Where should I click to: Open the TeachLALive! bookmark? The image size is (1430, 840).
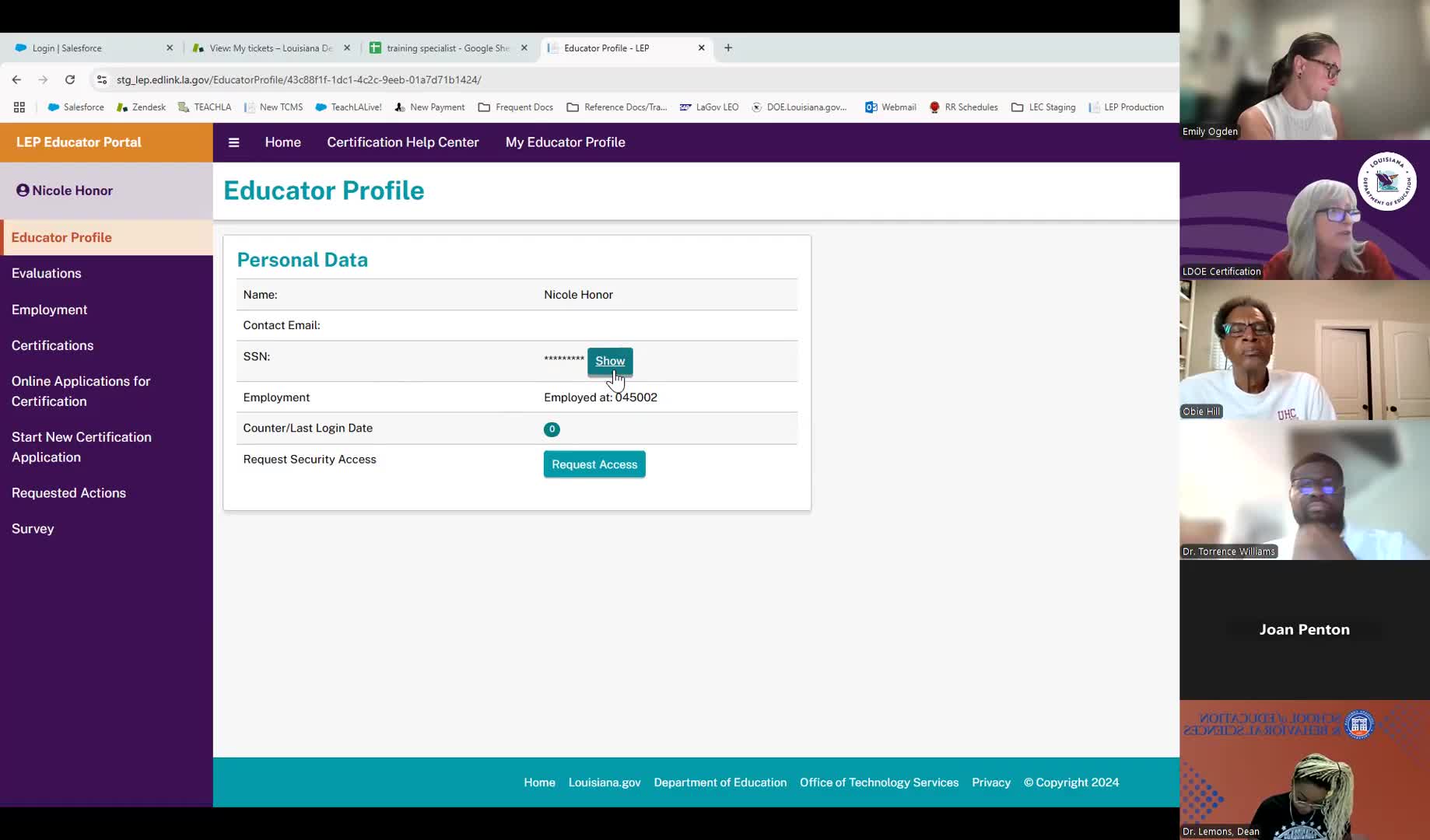pos(348,107)
